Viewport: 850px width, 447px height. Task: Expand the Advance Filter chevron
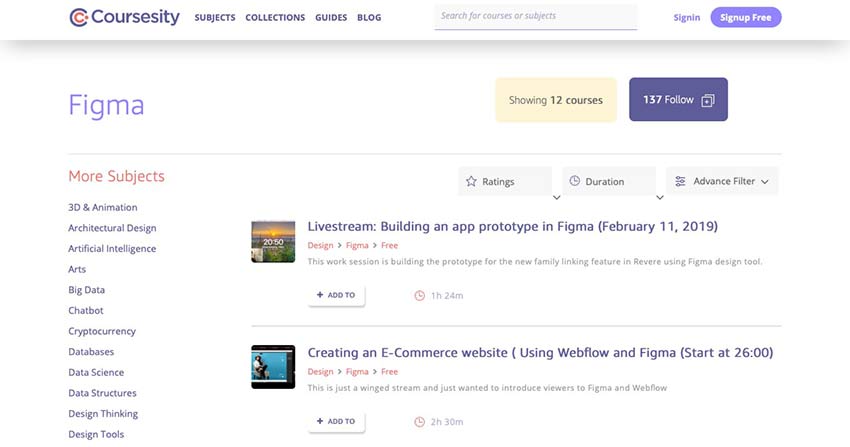click(764, 182)
